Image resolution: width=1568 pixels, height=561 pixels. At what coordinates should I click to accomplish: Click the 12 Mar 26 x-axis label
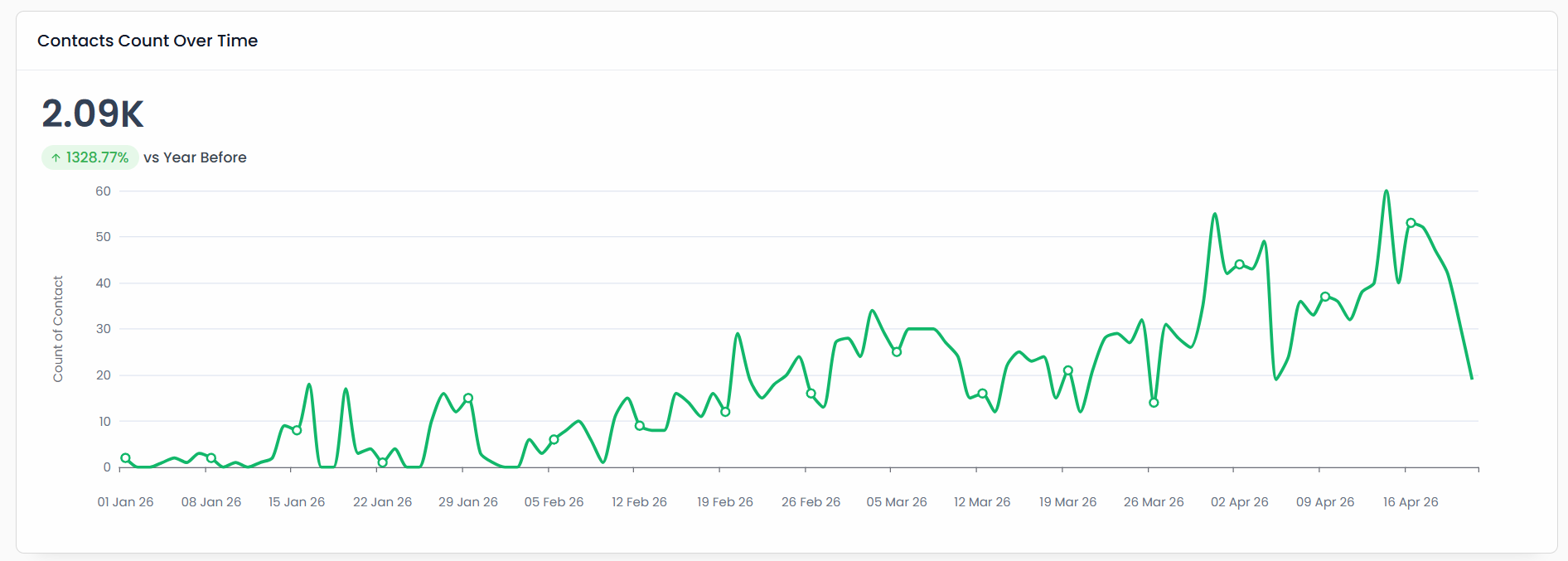982,502
